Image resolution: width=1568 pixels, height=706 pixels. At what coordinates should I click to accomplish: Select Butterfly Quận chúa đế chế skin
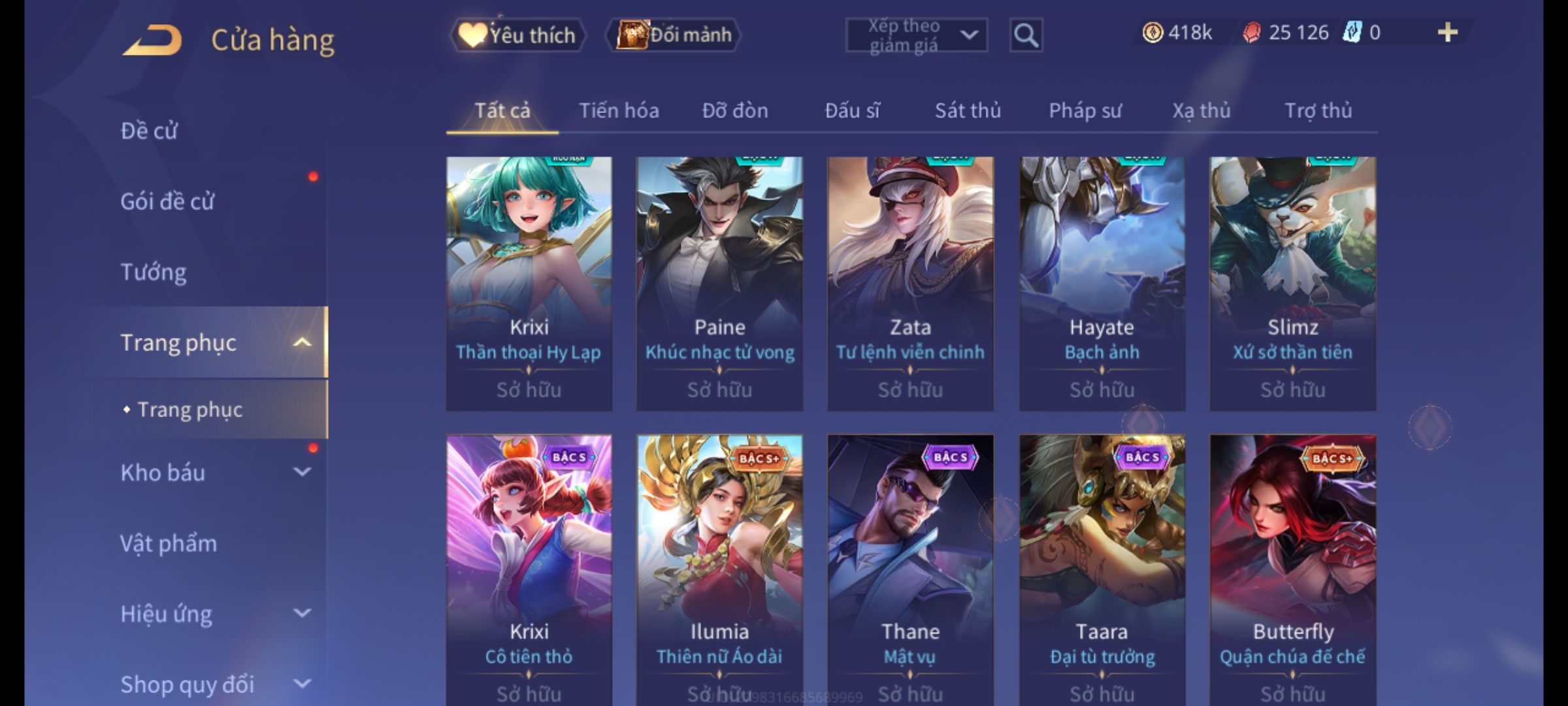(x=1292, y=570)
